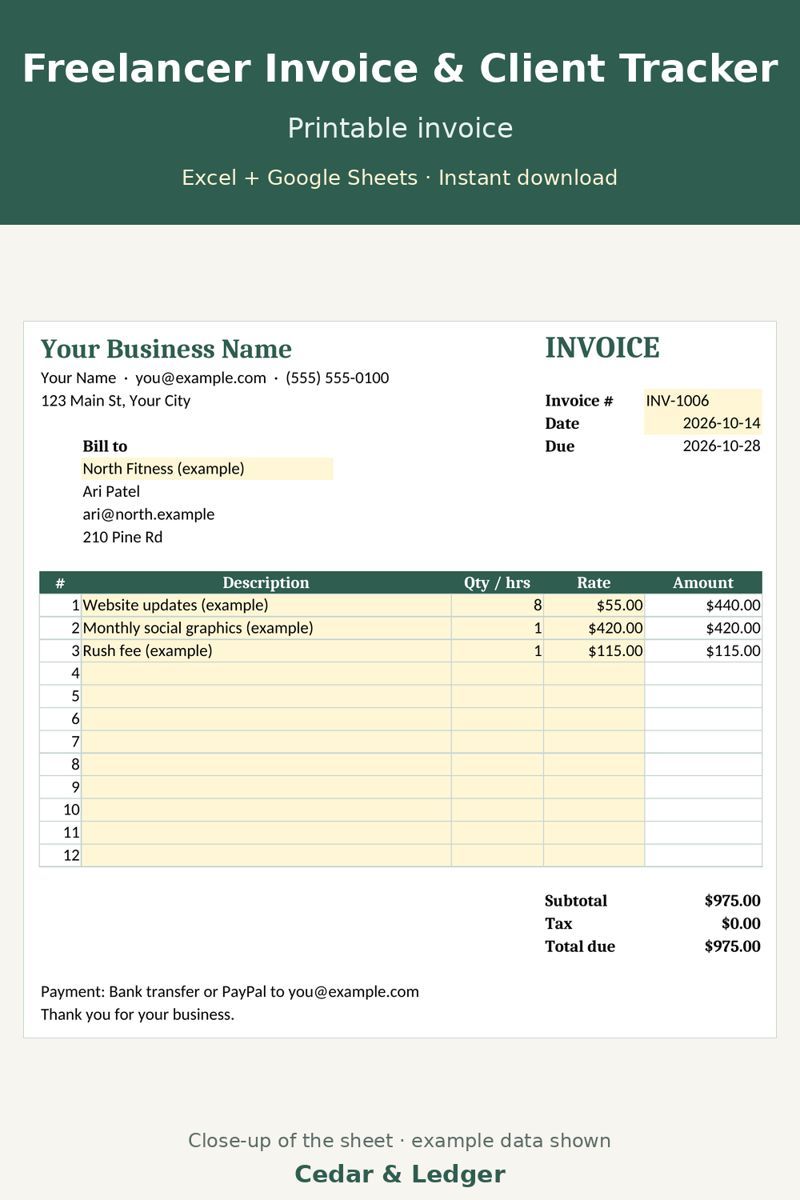Select the empty description cell in row 4

(x=266, y=673)
